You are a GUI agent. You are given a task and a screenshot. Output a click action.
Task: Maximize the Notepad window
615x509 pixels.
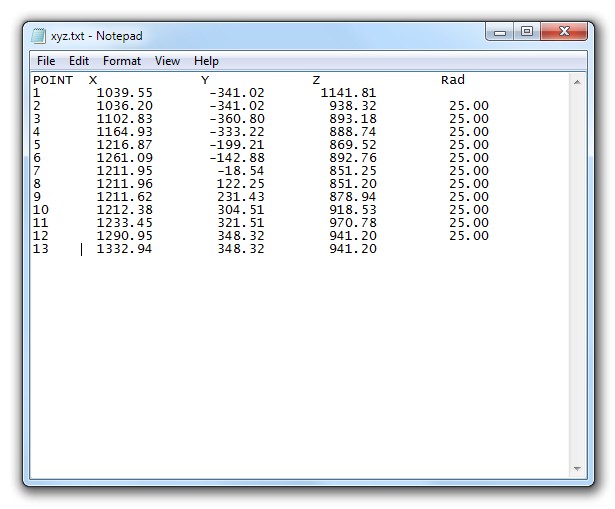pos(526,33)
